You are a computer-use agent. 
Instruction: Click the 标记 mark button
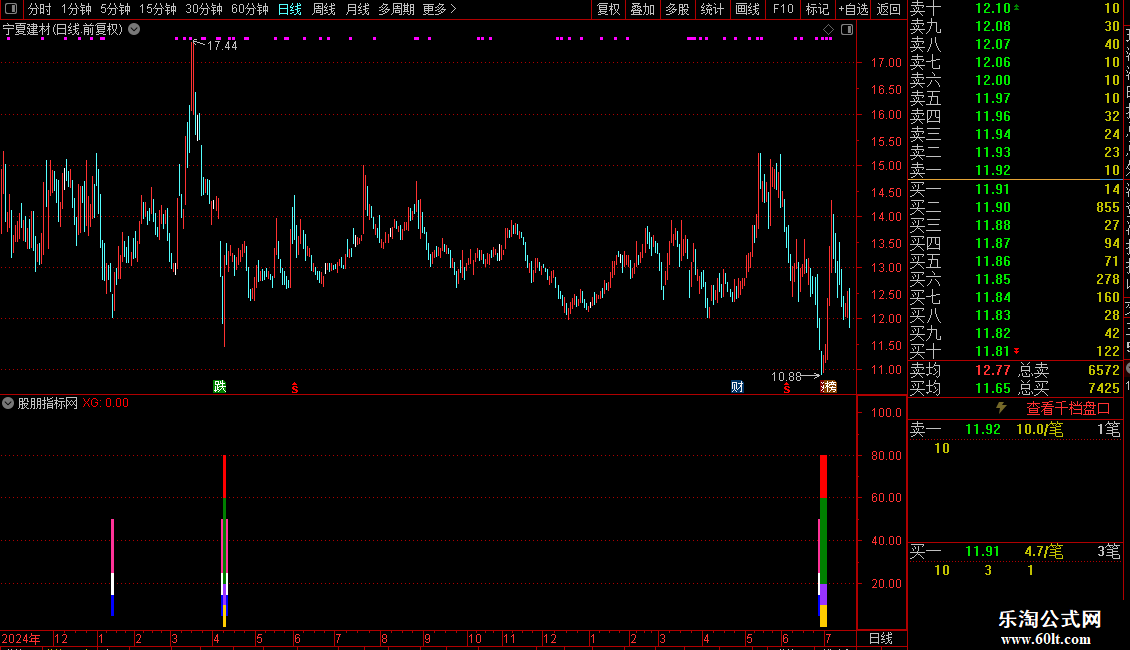(x=817, y=9)
